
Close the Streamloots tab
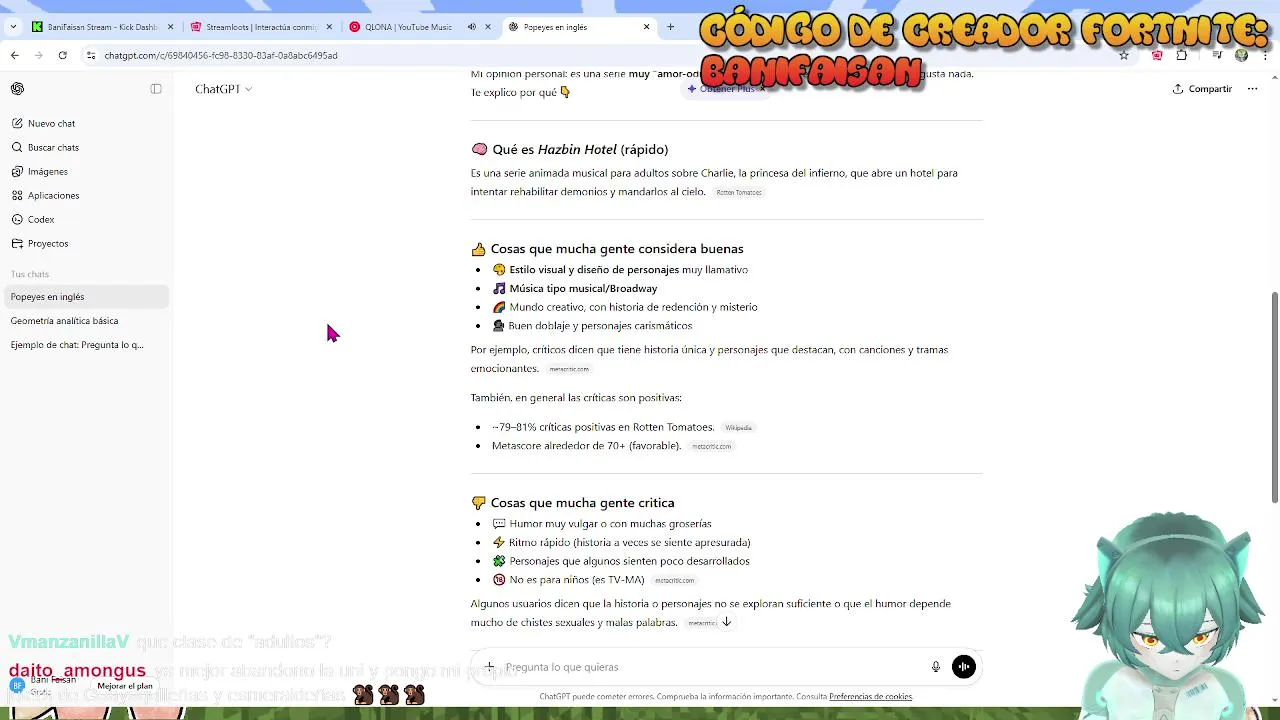329,27
